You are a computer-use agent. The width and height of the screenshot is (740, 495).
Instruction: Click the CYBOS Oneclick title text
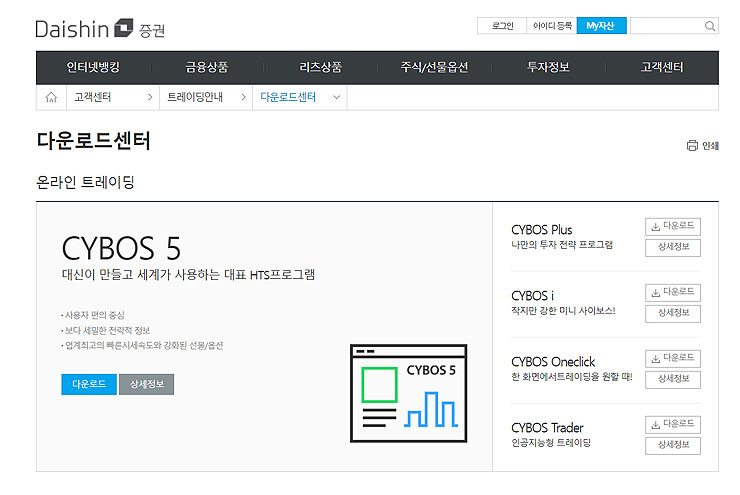pyautogui.click(x=553, y=362)
